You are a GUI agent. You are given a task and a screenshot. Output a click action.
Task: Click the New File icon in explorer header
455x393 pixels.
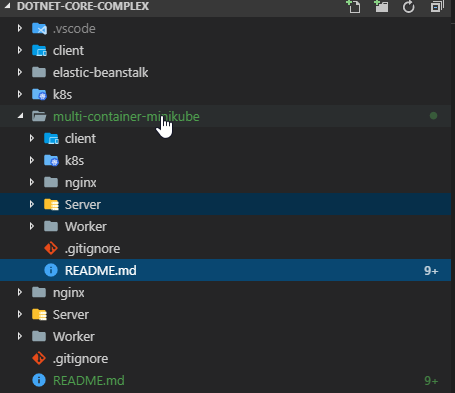(353, 6)
